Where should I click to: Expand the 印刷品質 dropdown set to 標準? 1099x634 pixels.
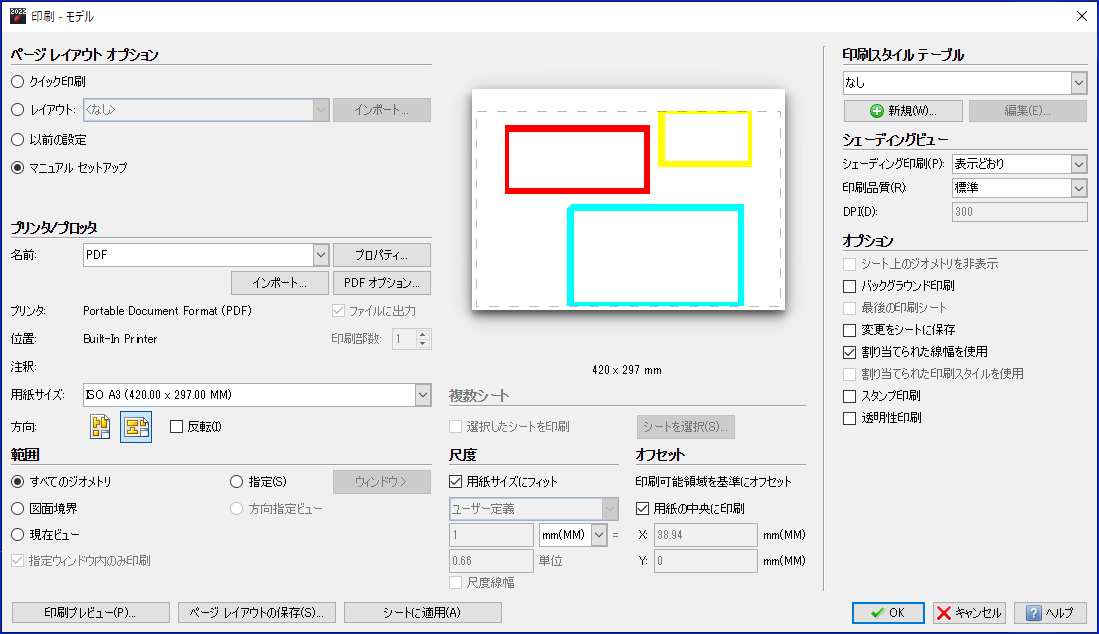[1078, 188]
